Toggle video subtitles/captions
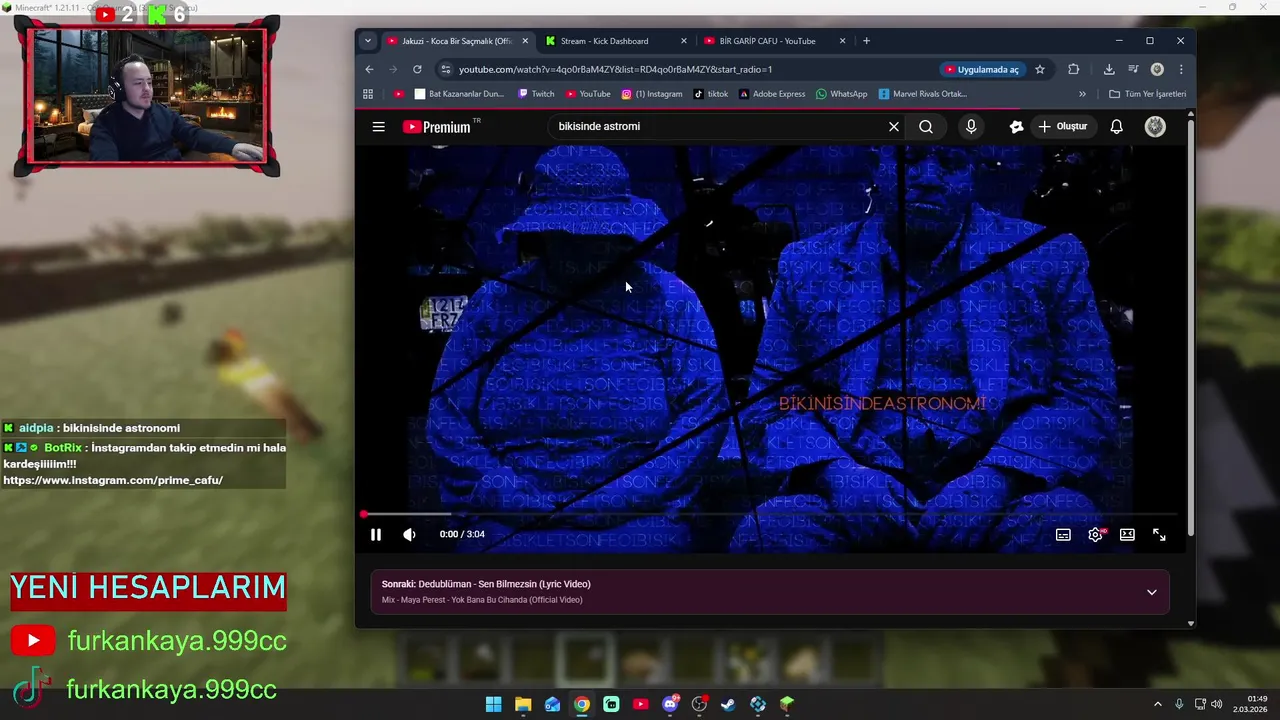The width and height of the screenshot is (1280, 720). click(1063, 535)
